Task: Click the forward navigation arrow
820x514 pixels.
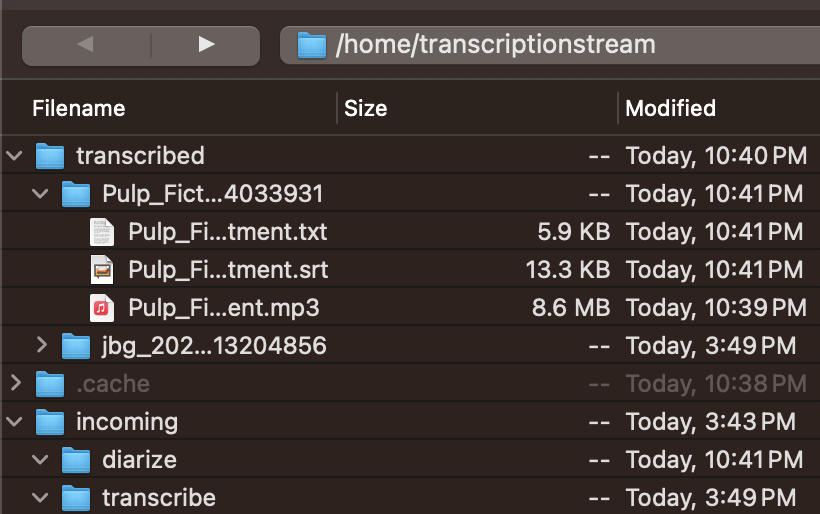Action: pos(206,45)
